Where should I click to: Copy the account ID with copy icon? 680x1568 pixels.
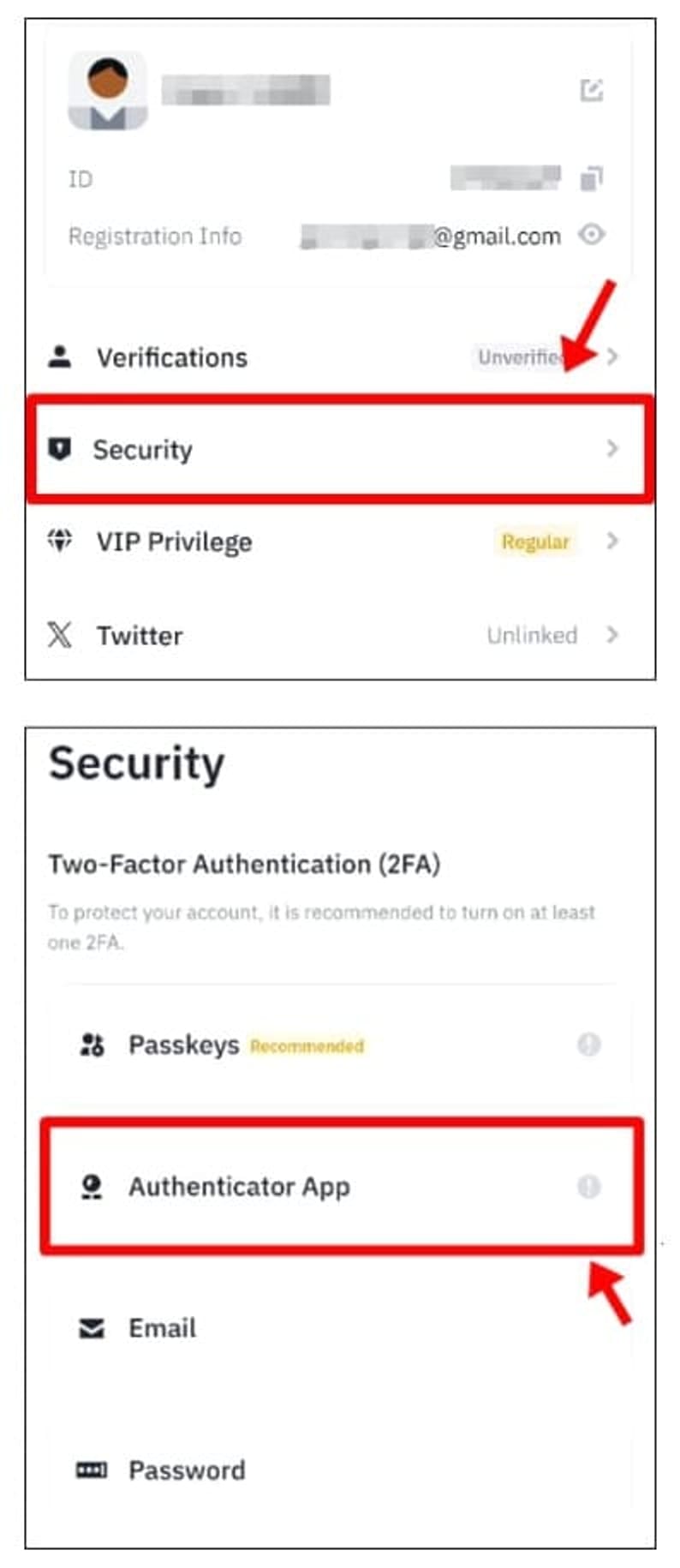592,178
